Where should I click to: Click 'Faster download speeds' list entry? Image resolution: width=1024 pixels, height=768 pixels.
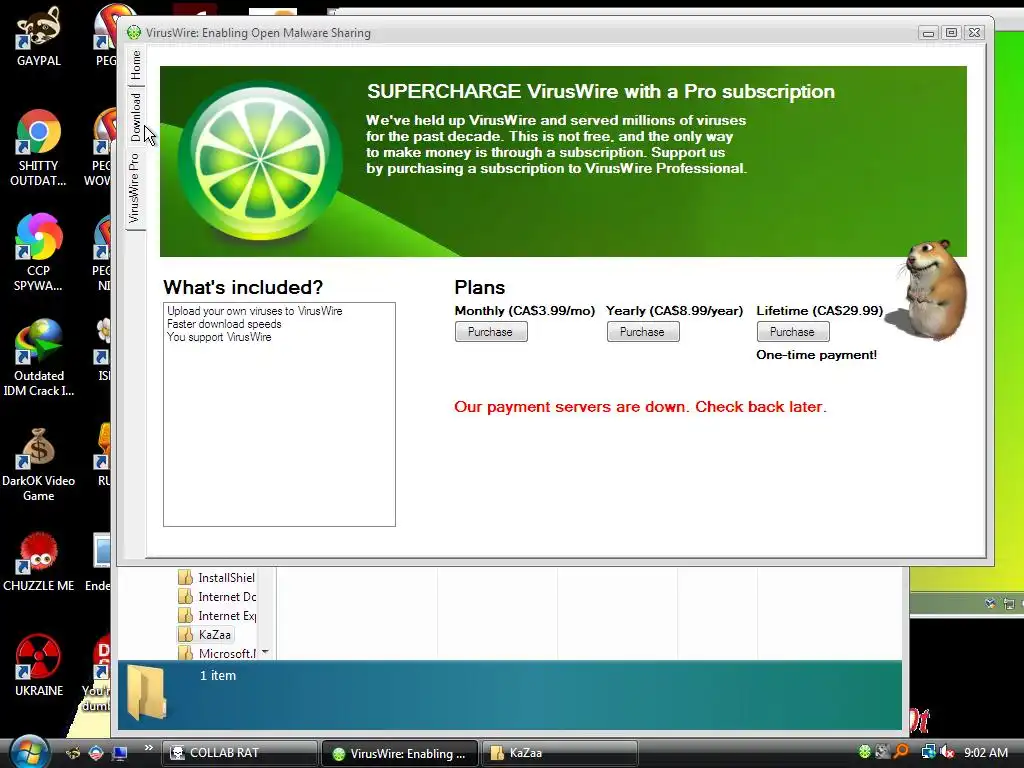tap(224, 324)
